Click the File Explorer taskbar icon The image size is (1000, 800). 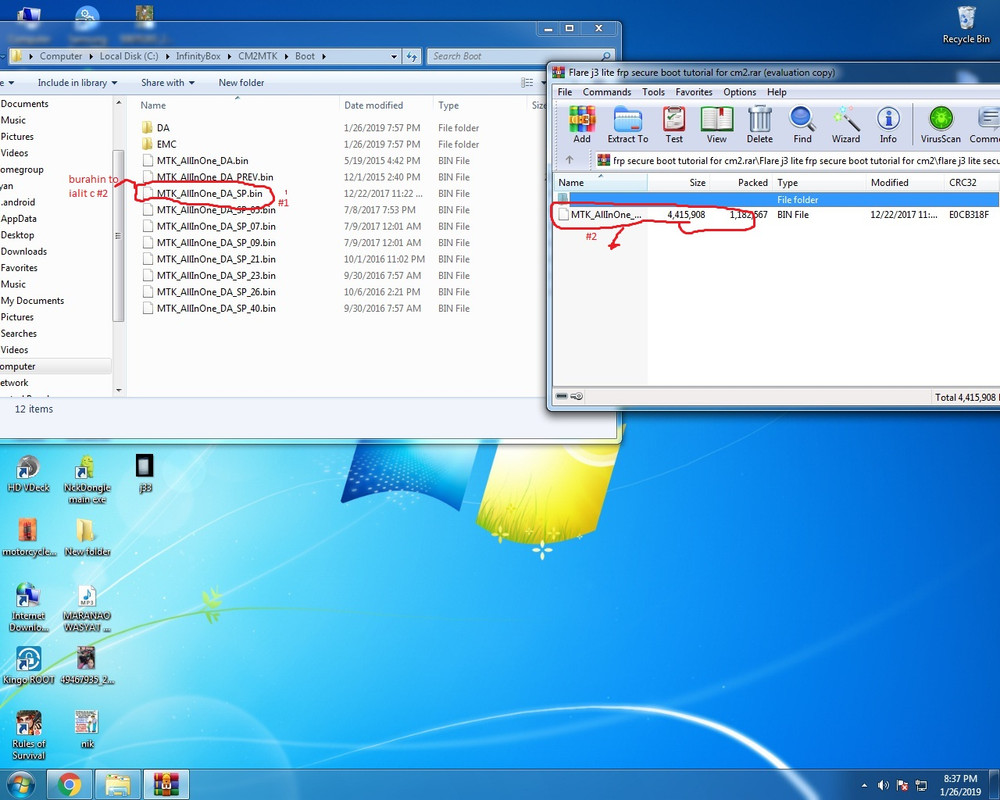[117, 784]
